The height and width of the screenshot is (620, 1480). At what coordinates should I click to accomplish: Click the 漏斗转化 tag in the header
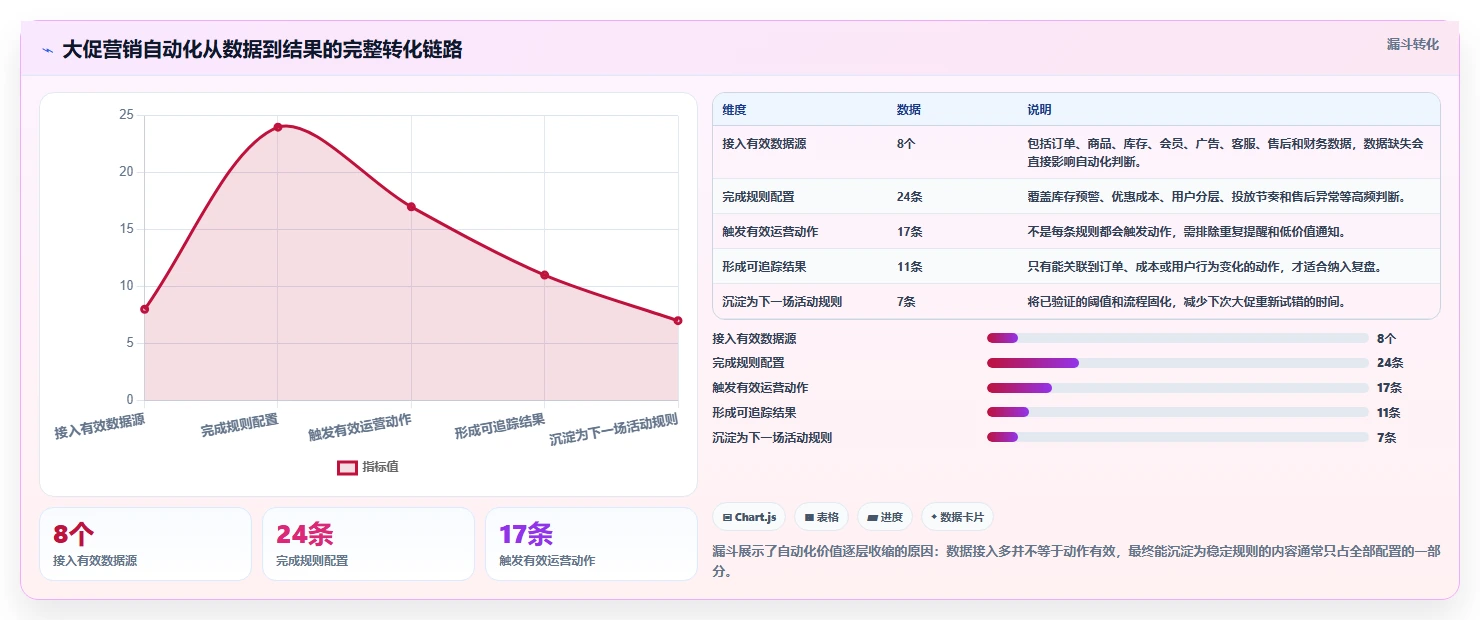(x=1413, y=44)
